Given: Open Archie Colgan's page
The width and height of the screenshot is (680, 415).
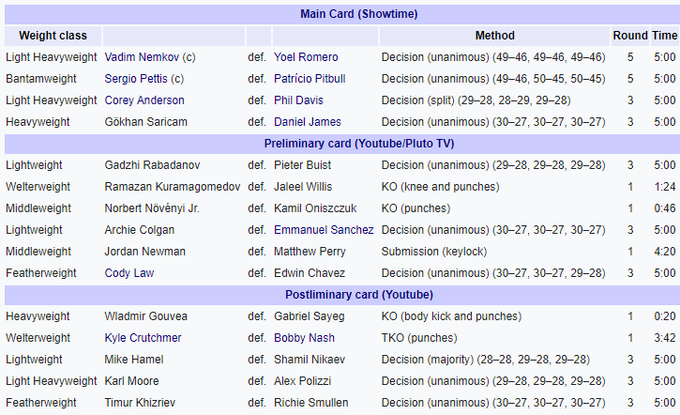Looking at the screenshot, I should 140,230.
